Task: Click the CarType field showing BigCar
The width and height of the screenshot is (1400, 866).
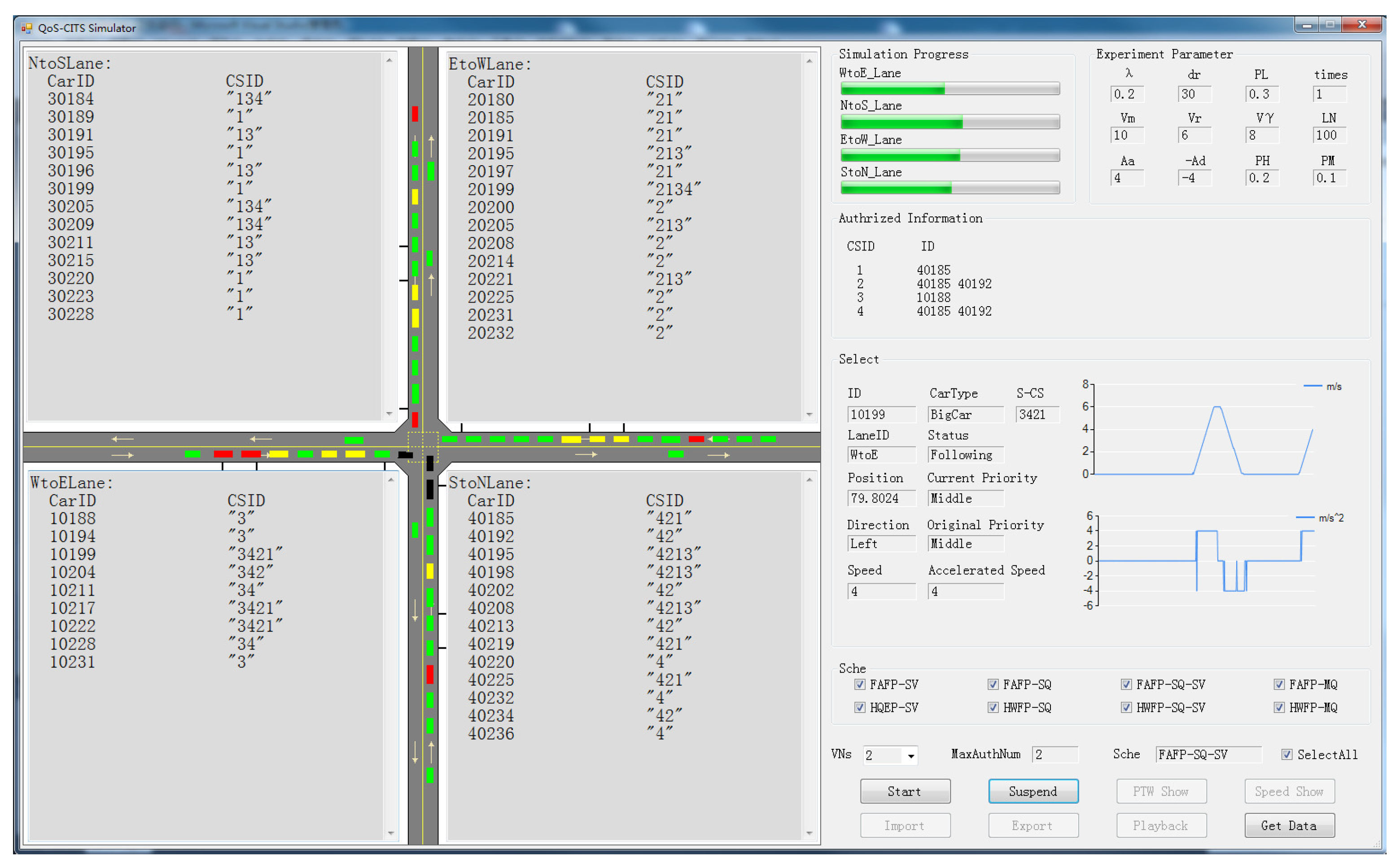Action: pyautogui.click(x=966, y=414)
